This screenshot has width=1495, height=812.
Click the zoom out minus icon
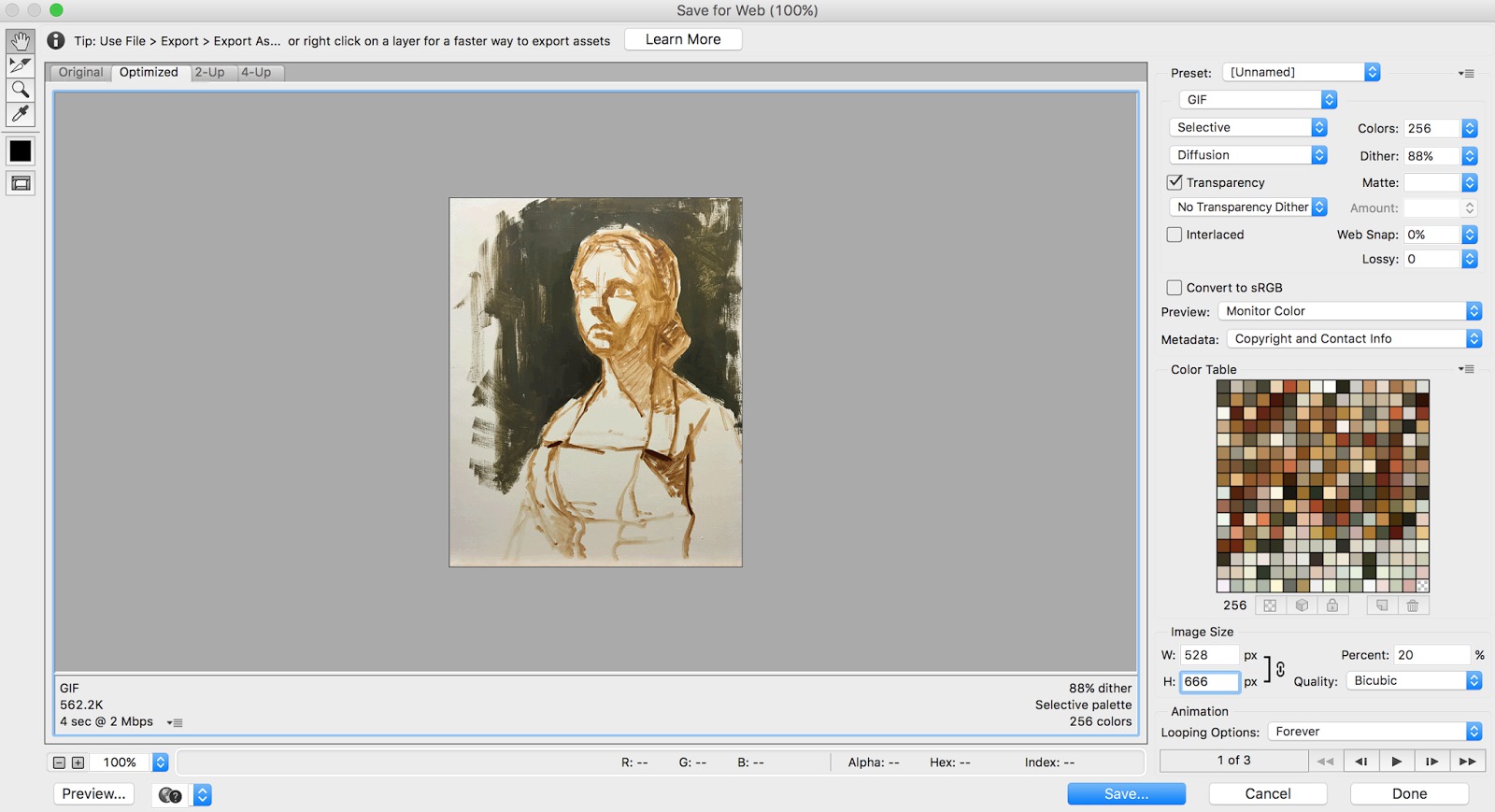[x=59, y=762]
